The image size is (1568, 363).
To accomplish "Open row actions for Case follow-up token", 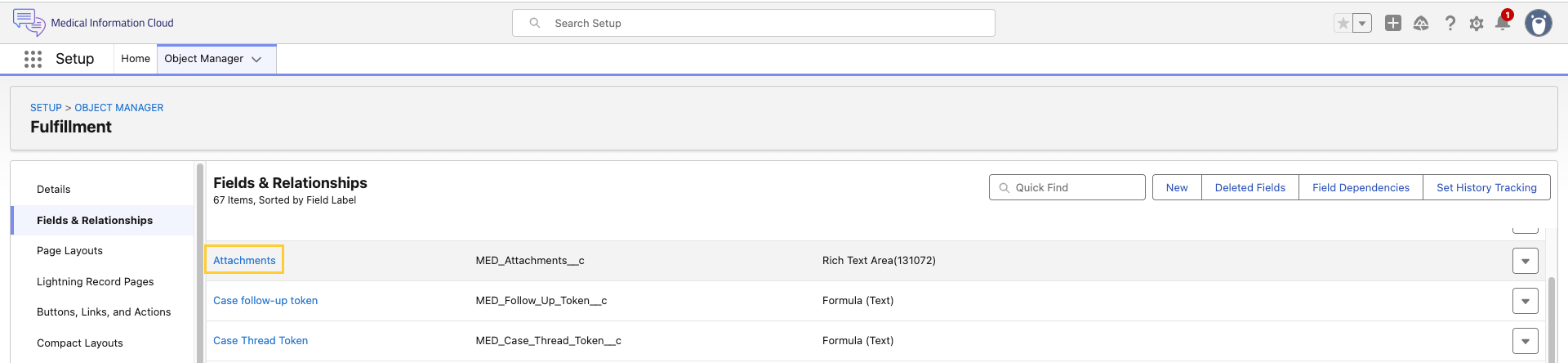I will 1526,301.
